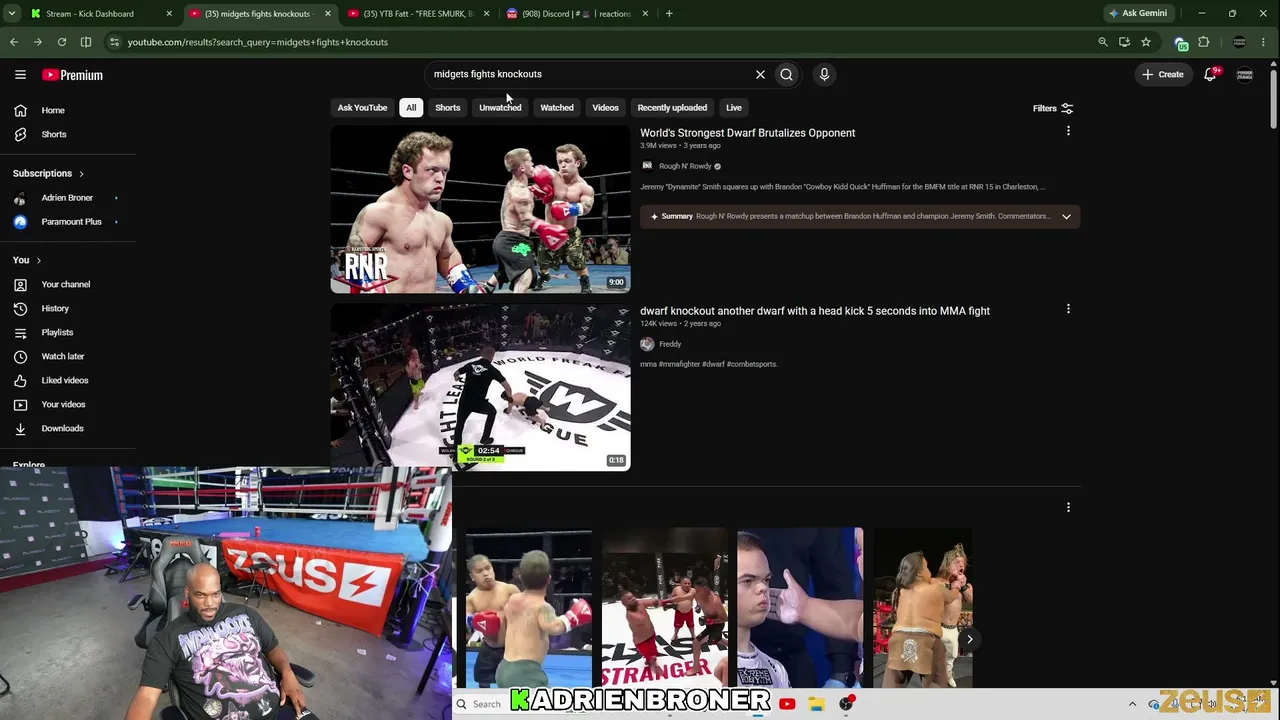Select the Videos filter chip
The image size is (1280, 720).
coord(605,107)
